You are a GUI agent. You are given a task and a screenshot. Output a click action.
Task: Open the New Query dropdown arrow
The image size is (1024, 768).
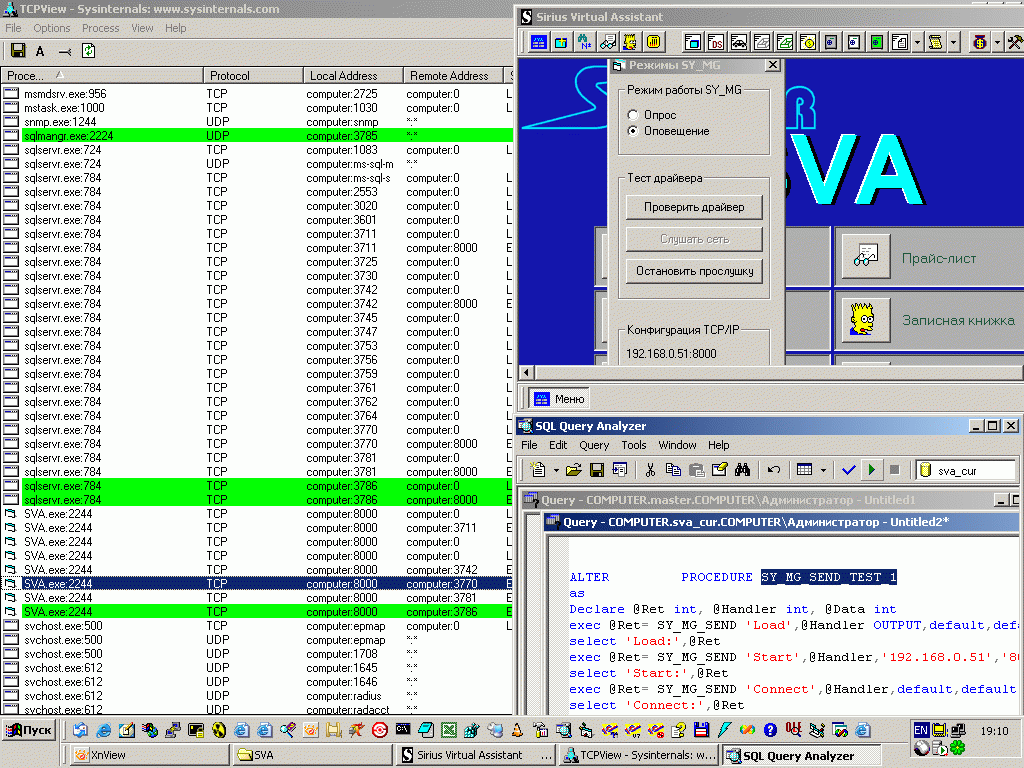(556, 470)
